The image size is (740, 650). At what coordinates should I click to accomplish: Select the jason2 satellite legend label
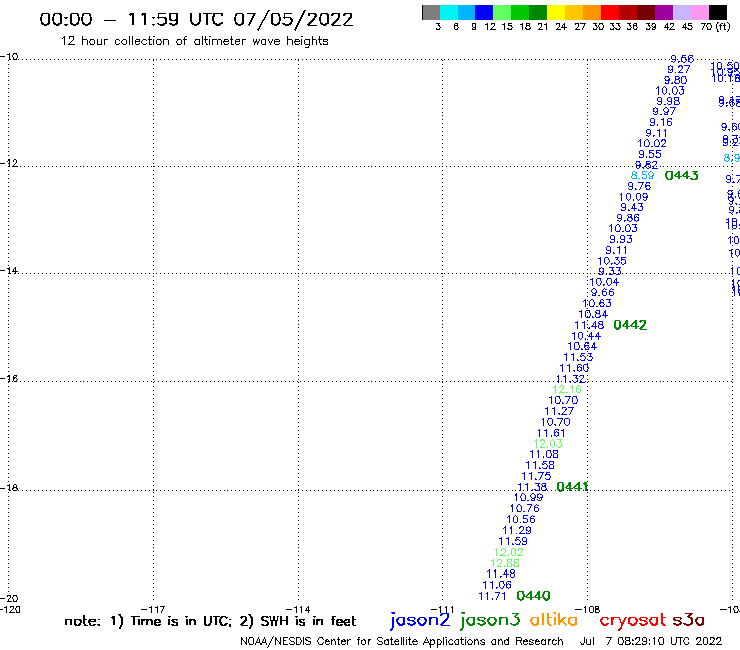420,620
